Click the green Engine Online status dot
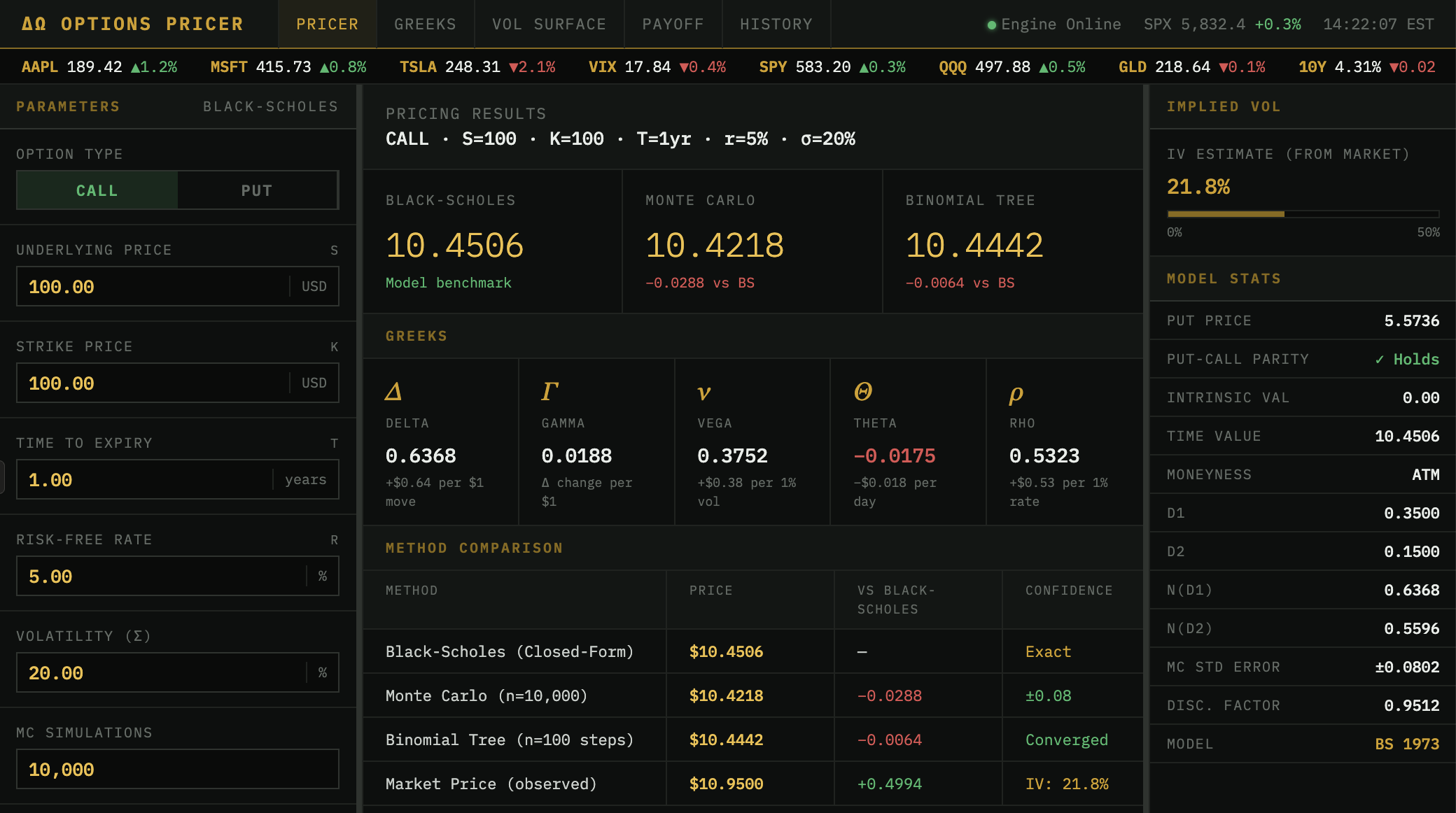Viewport: 1456px width, 813px height. coord(991,25)
